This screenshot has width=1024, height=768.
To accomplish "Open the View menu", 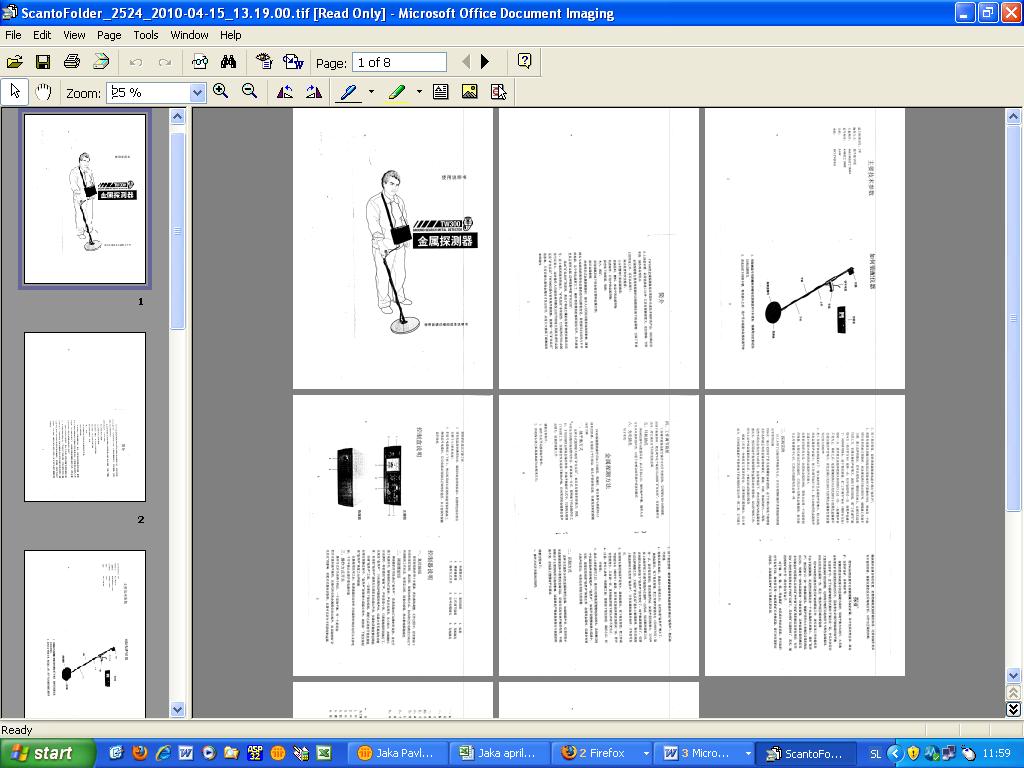I will (x=74, y=35).
